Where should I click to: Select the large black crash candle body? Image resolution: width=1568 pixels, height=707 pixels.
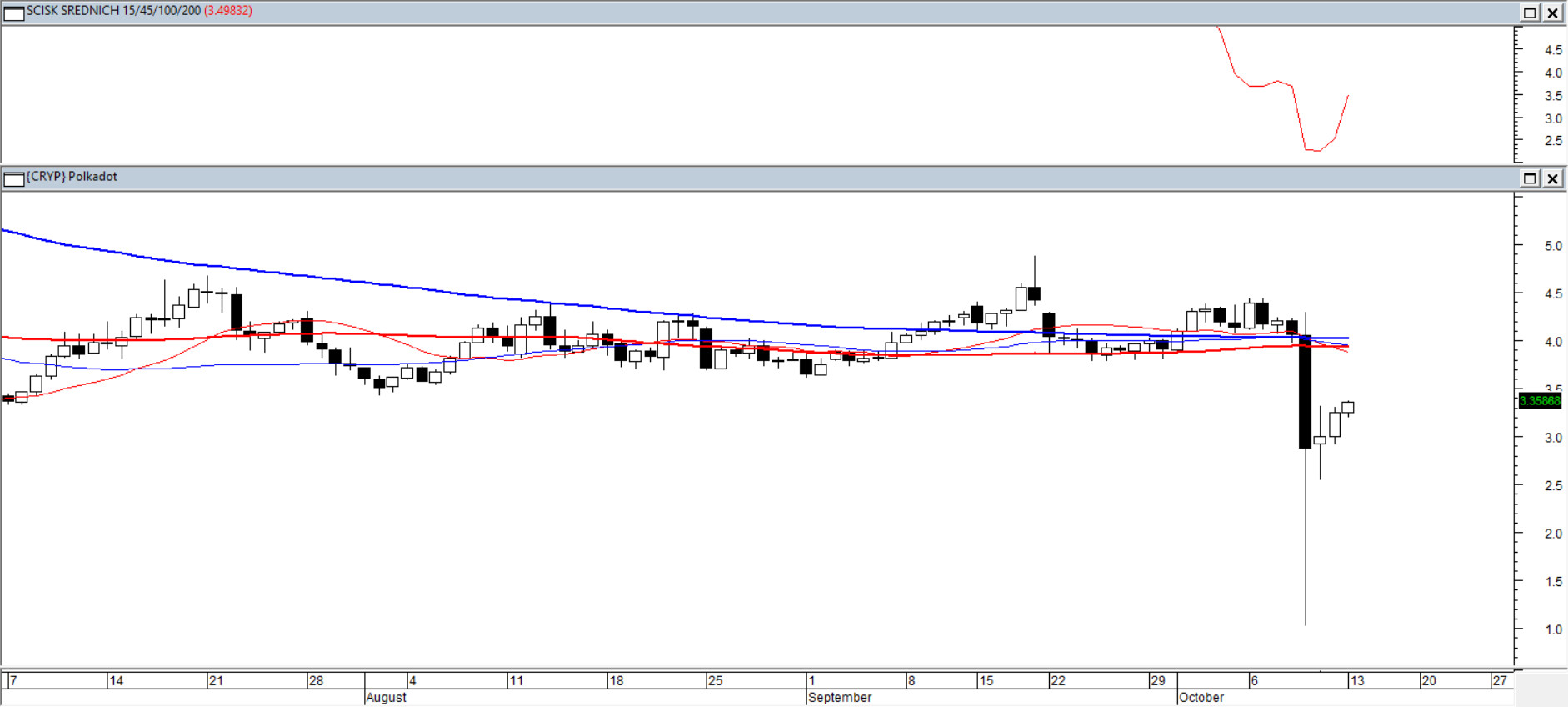click(x=1305, y=392)
